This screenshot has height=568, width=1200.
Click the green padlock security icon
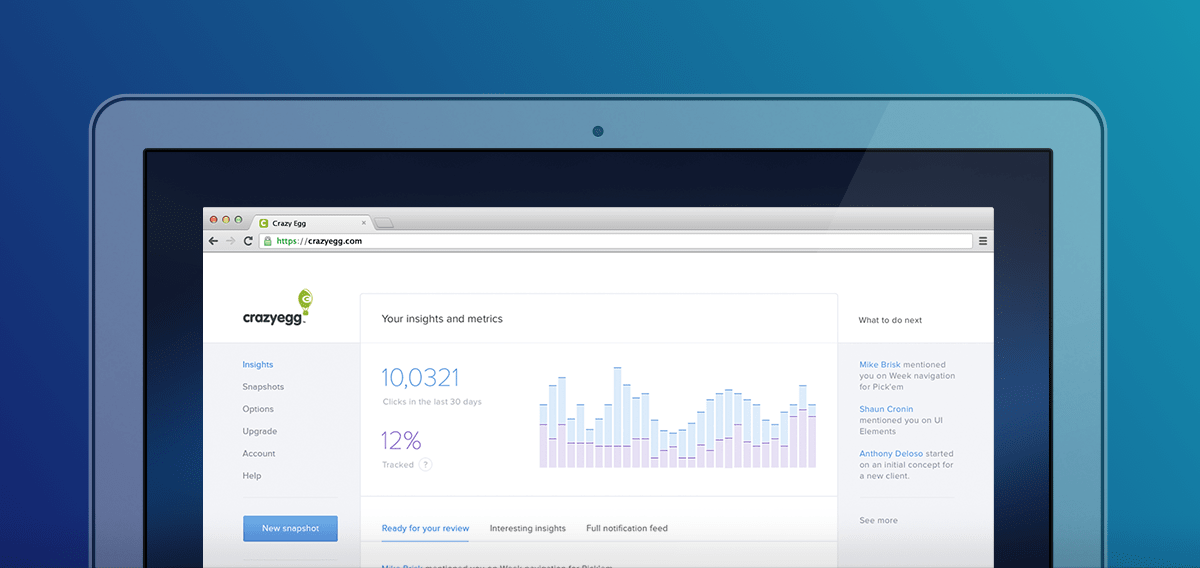coord(268,241)
